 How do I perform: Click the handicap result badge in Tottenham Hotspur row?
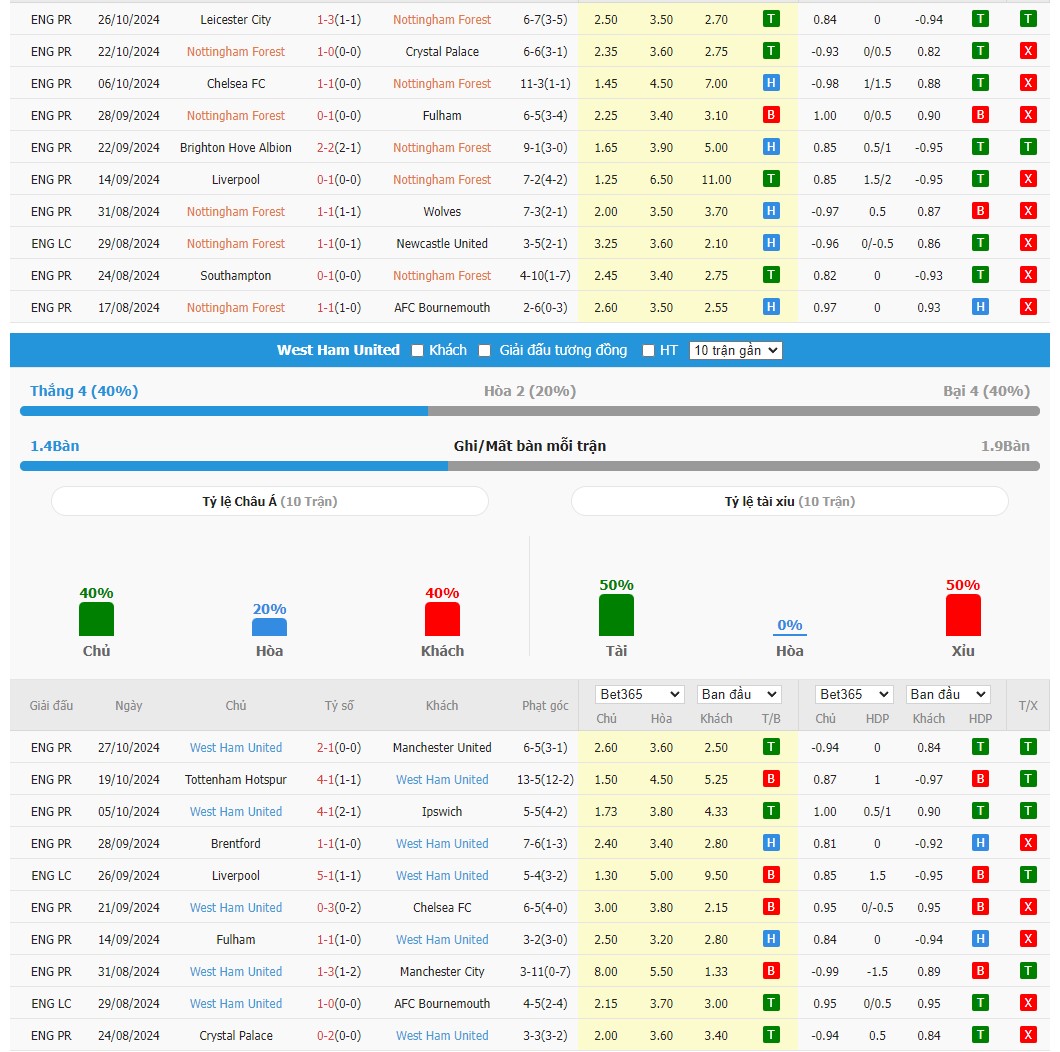980,779
